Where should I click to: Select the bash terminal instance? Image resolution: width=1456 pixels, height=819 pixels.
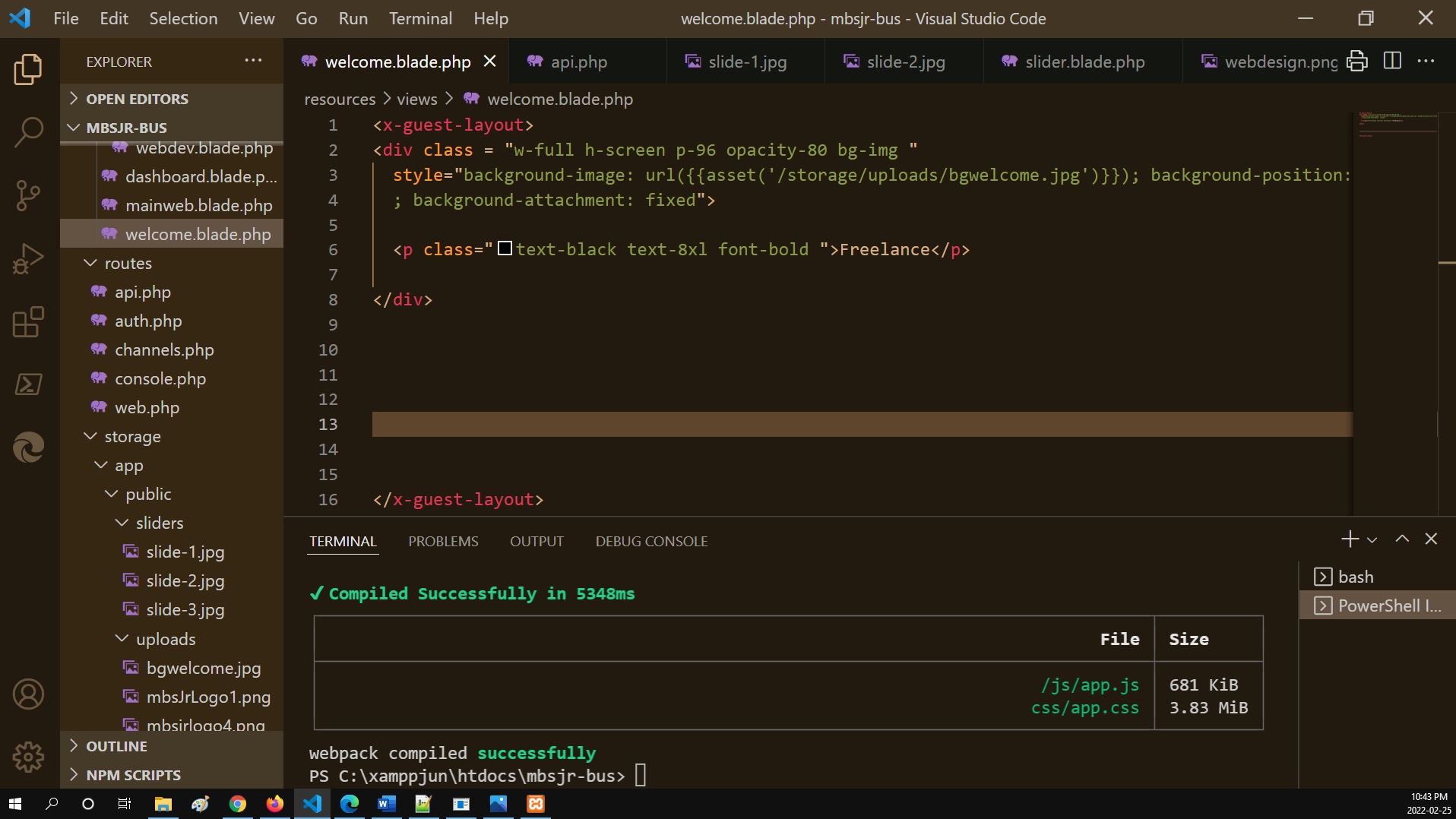pos(1377,577)
